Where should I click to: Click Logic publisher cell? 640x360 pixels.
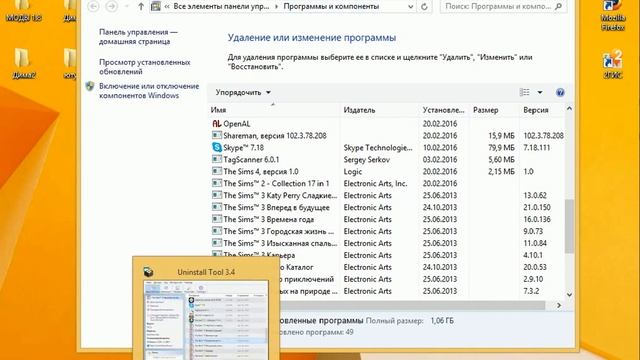(353, 171)
